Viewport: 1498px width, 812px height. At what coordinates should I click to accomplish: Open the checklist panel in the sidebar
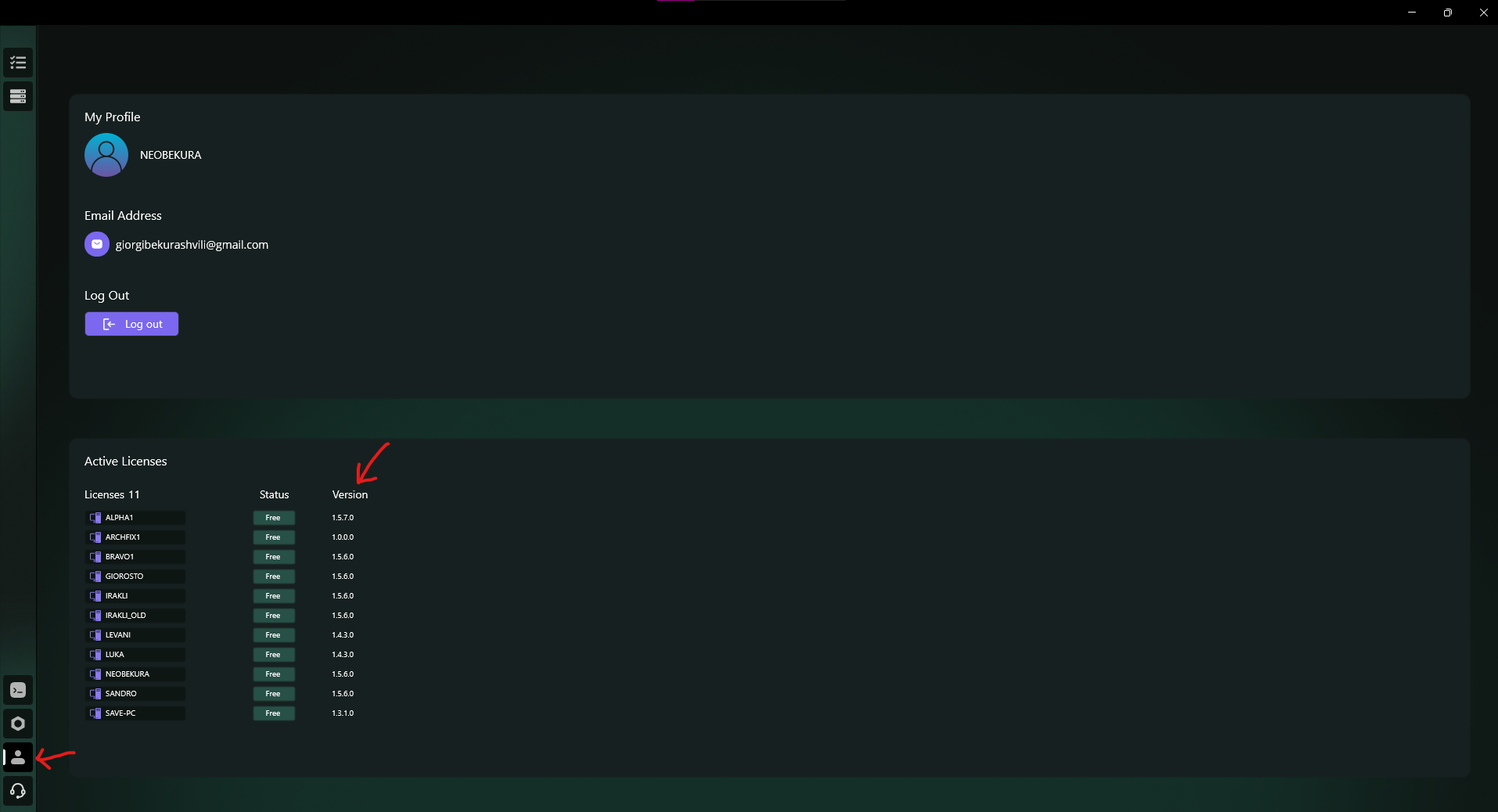point(17,62)
